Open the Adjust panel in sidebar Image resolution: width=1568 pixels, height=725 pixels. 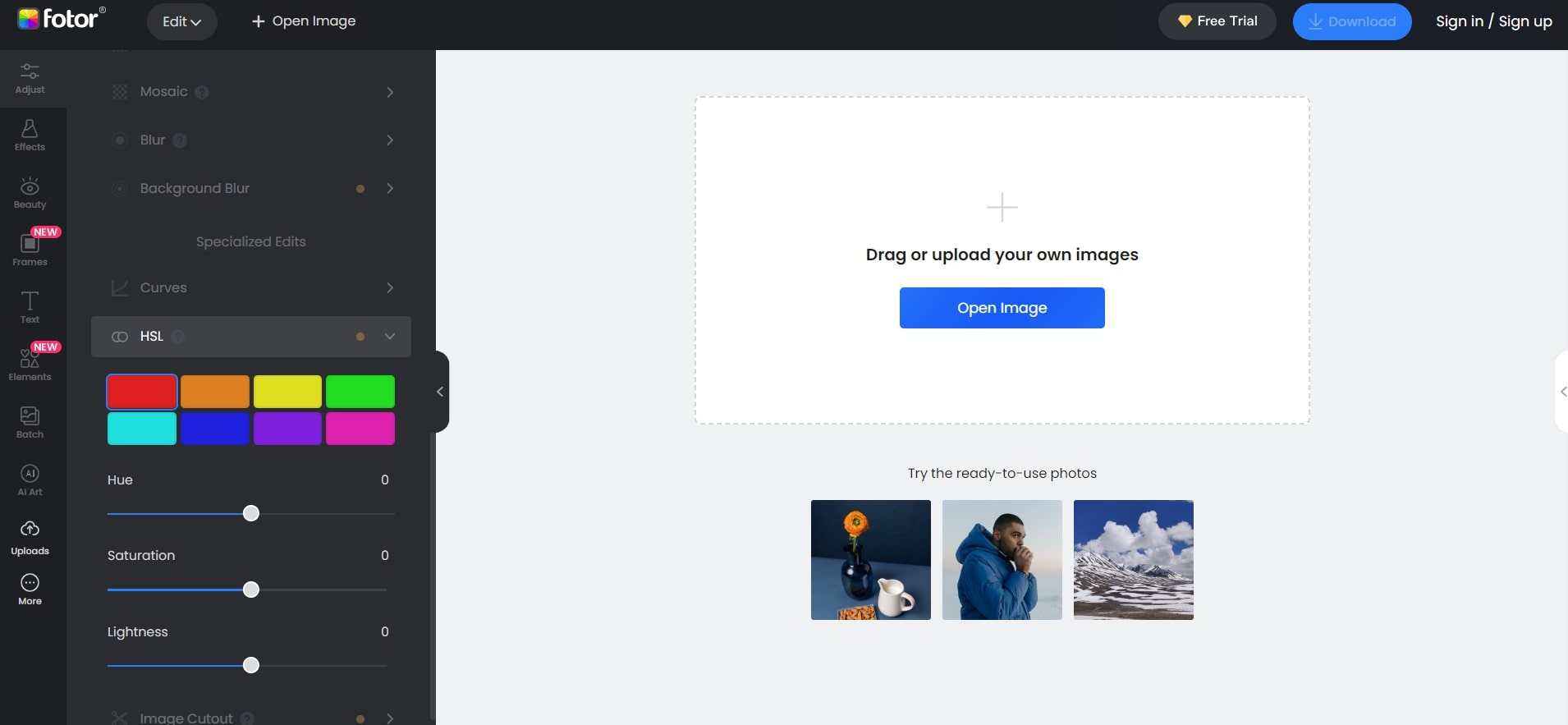(30, 78)
